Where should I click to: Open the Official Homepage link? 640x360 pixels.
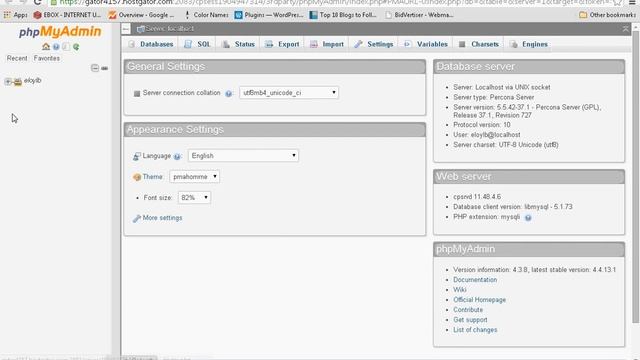pyautogui.click(x=479, y=300)
